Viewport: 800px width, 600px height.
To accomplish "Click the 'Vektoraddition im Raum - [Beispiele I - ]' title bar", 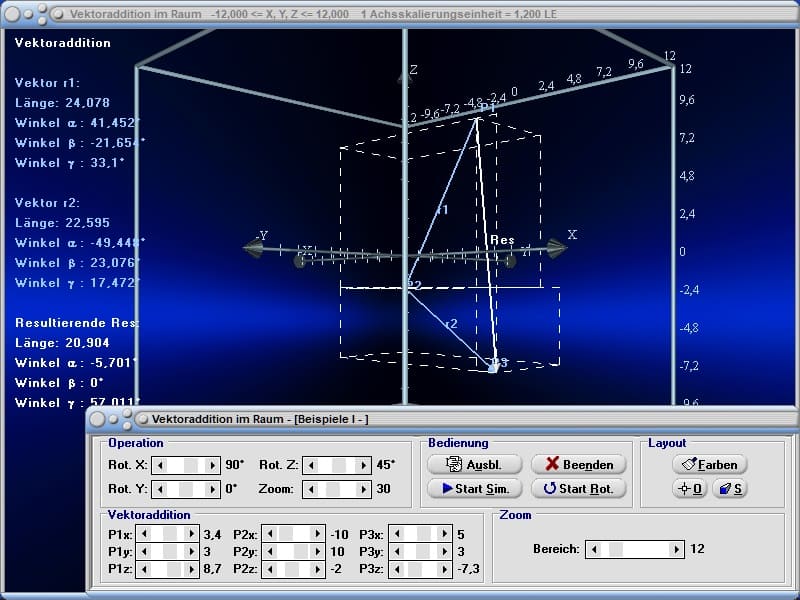I will [441, 419].
